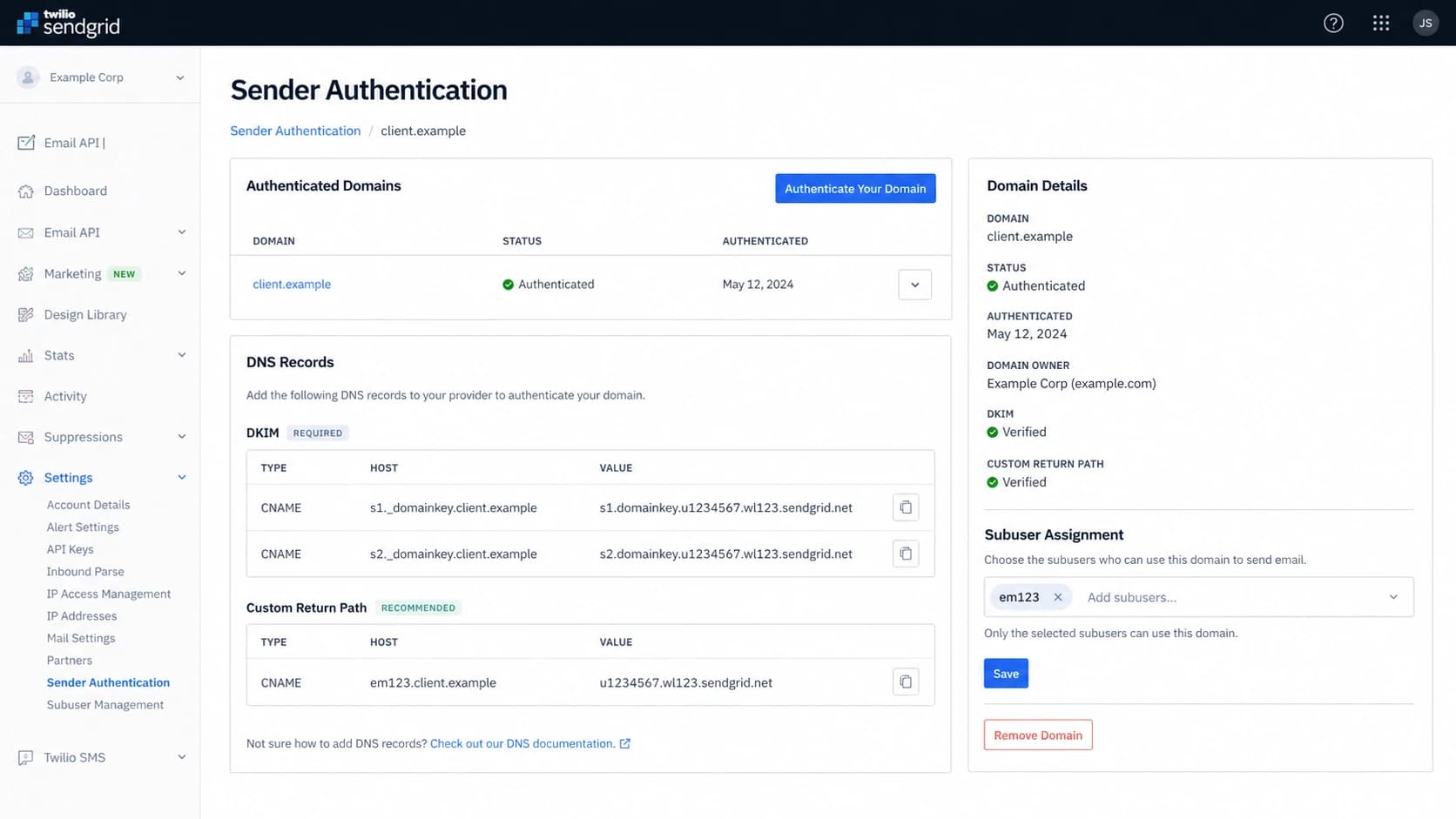Copy the em123.client.example return path record
Viewport: 1456px width, 819px height.
pyautogui.click(x=906, y=682)
